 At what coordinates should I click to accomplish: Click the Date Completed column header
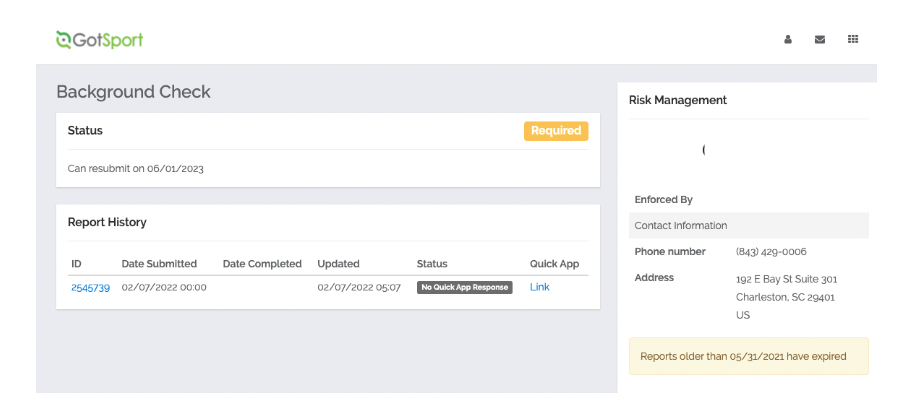click(x=262, y=264)
